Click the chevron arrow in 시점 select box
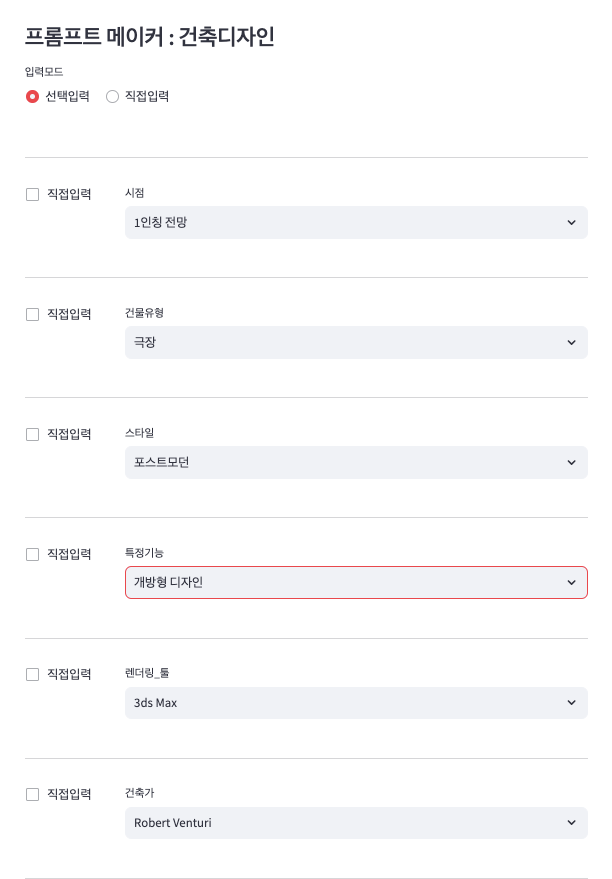Screen dimensions: 612x879 tap(571, 222)
